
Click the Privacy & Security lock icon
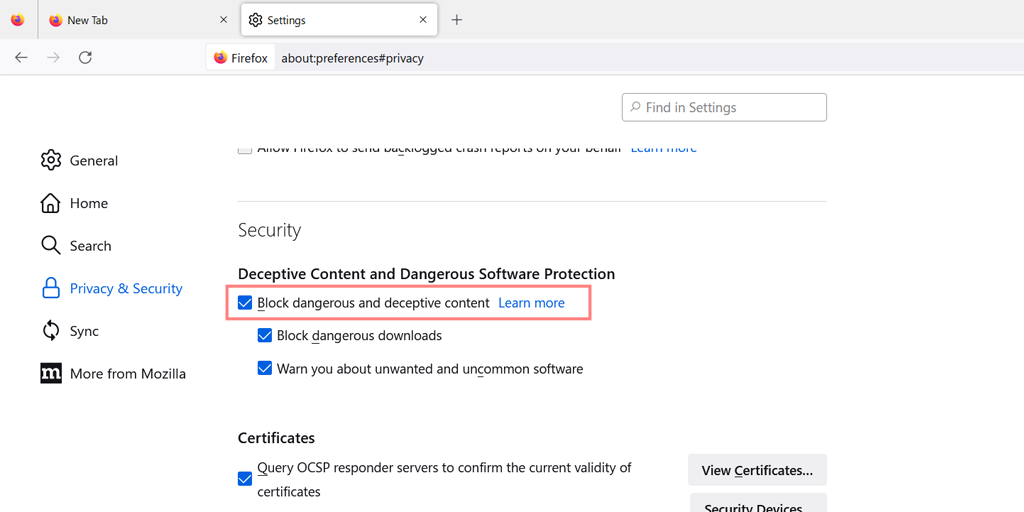point(51,288)
